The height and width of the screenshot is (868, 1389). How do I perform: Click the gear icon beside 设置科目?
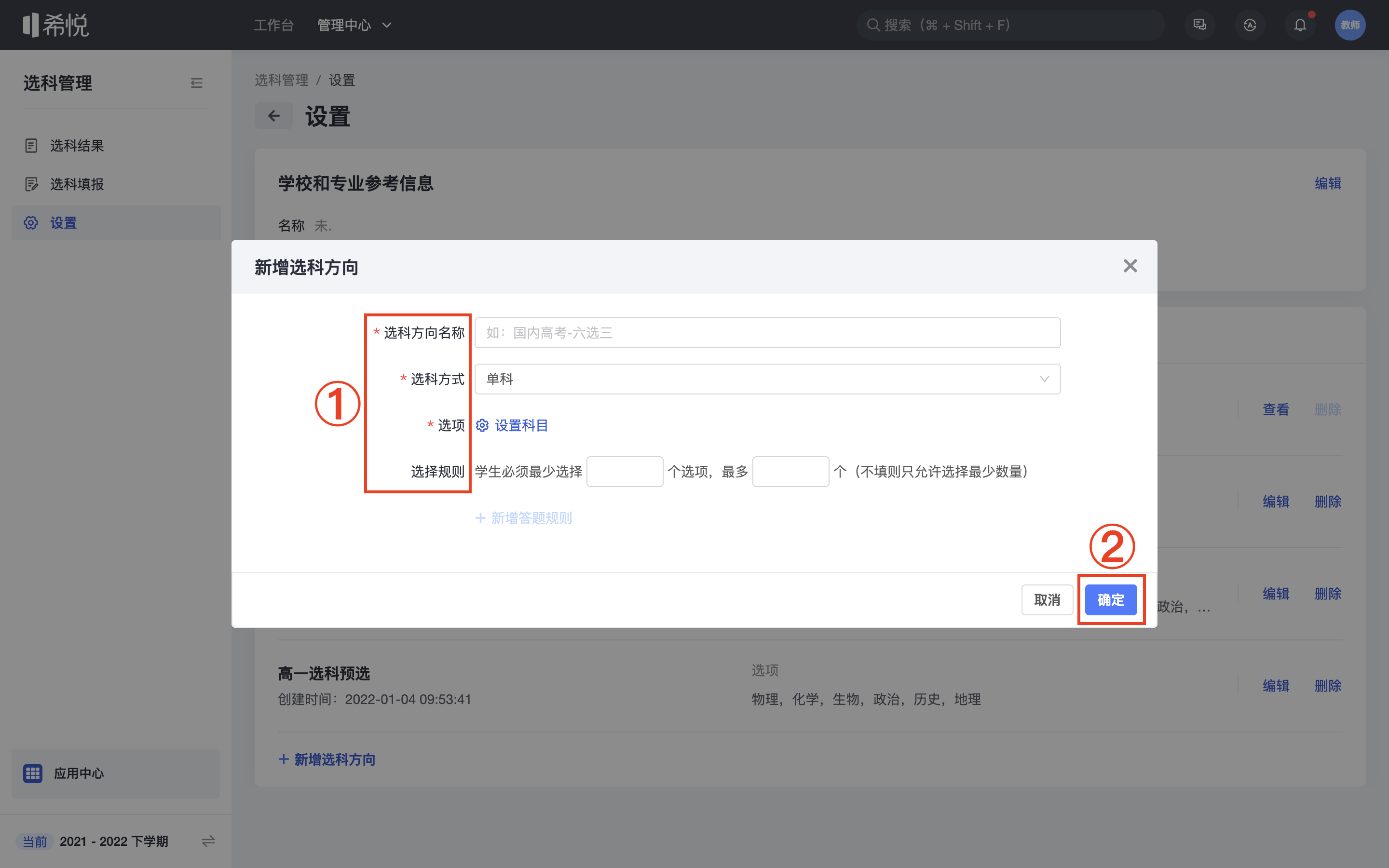(x=482, y=425)
